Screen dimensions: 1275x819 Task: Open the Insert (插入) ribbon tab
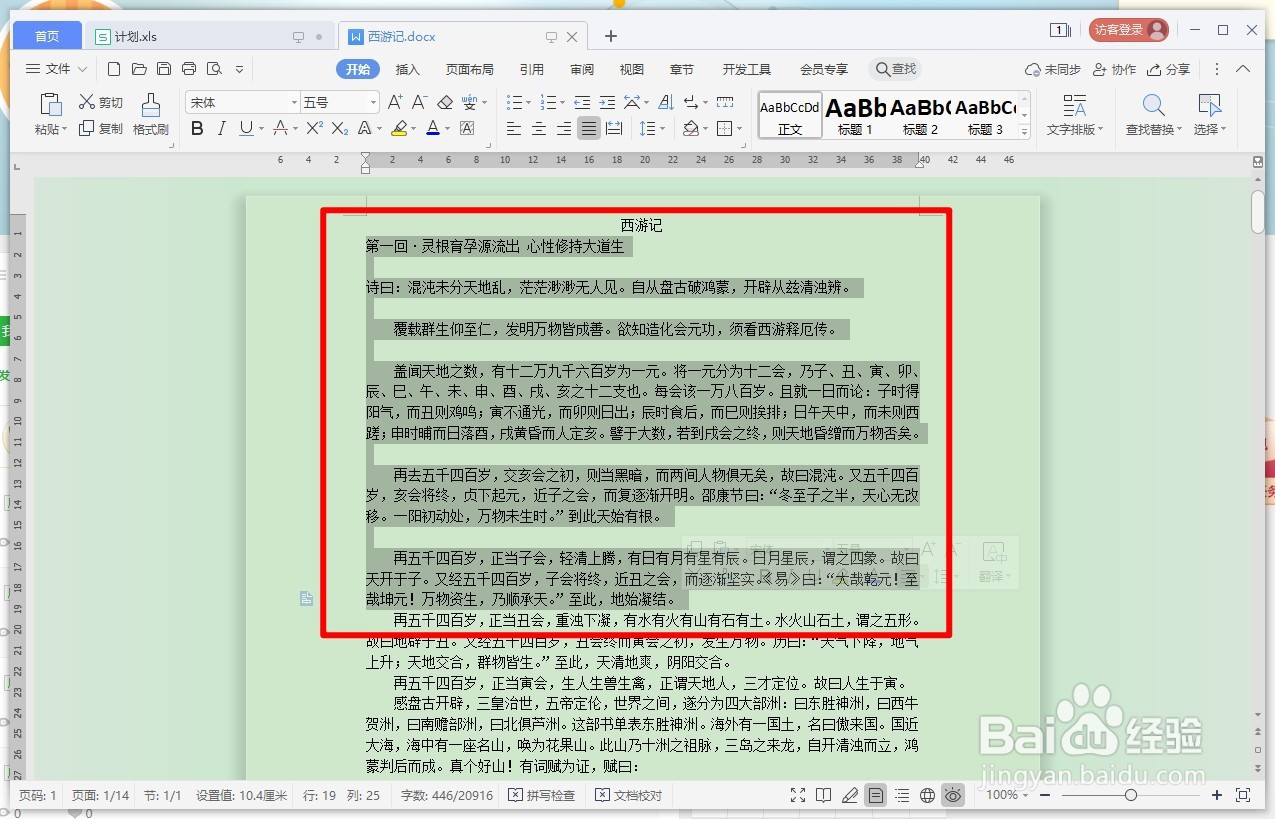[x=408, y=69]
